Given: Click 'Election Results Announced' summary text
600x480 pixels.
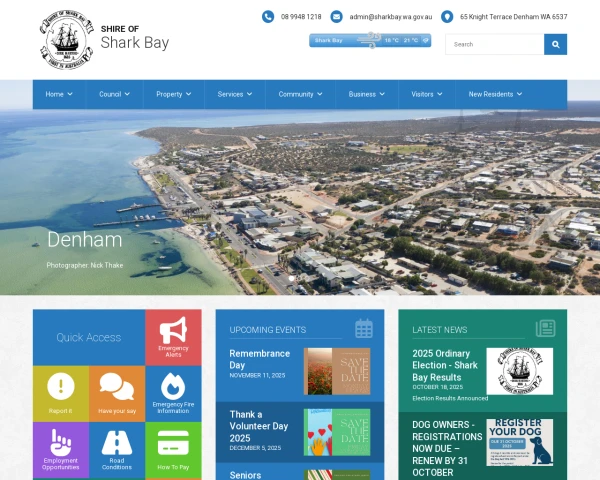Looking at the screenshot, I should (450, 398).
